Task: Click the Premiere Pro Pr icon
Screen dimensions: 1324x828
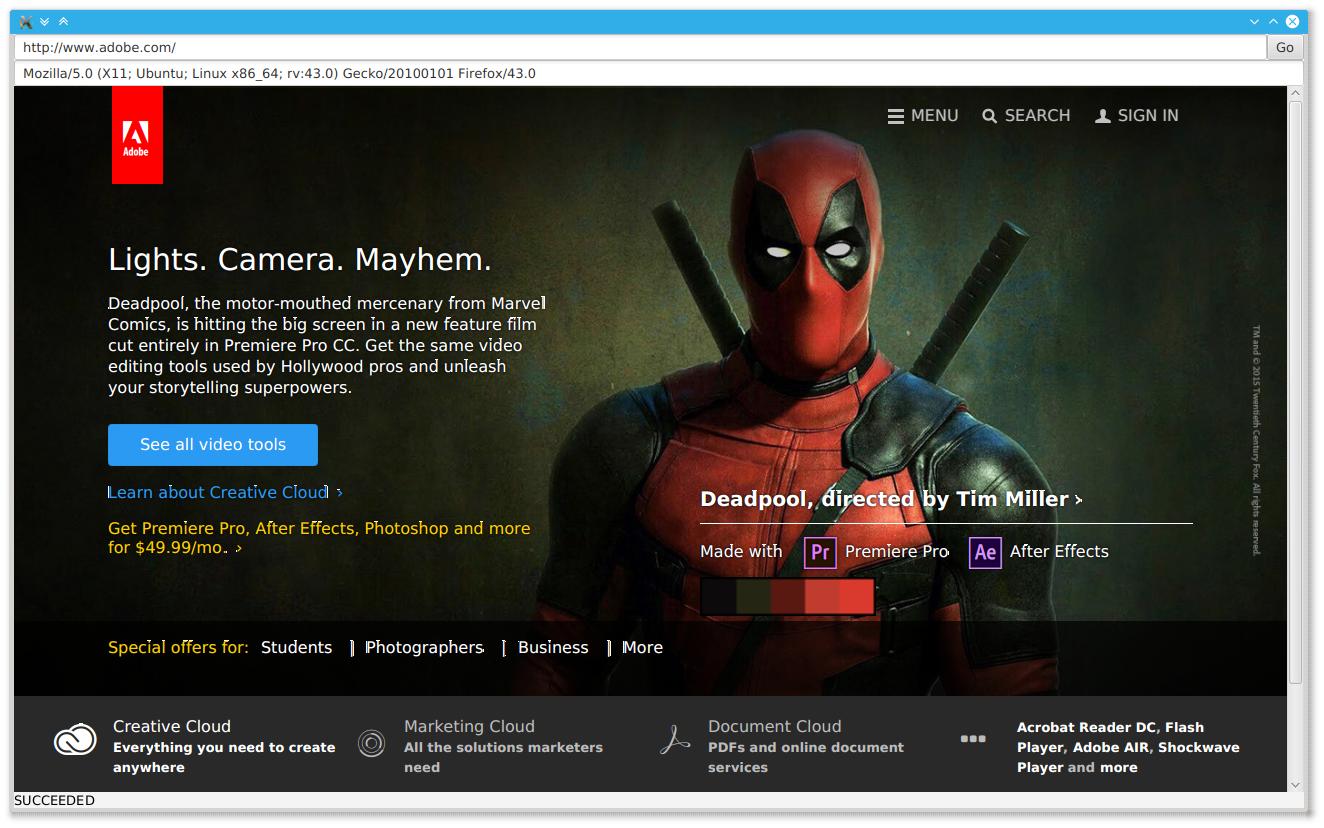Action: tap(820, 552)
